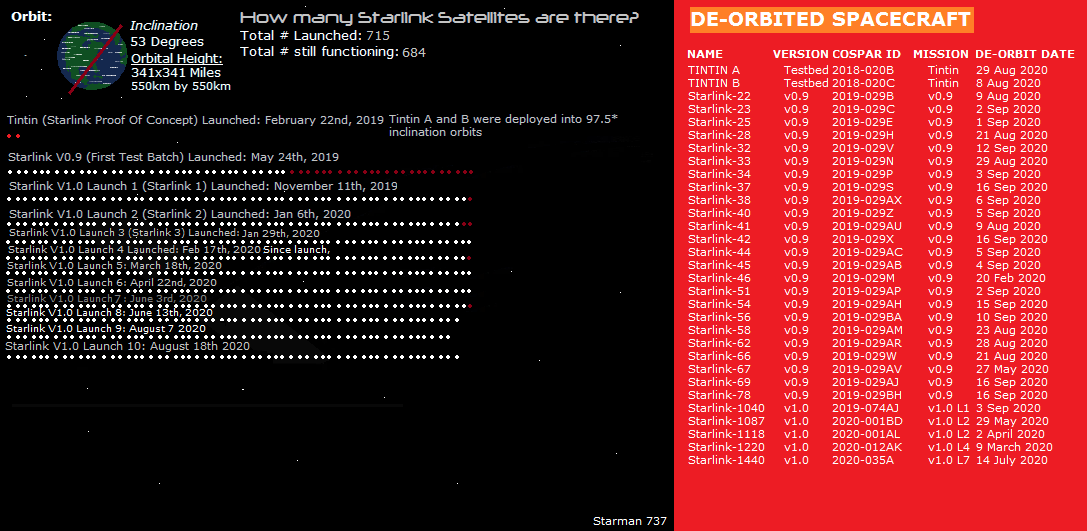Click the VERSION column header
Image resolution: width=1087 pixels, height=531 pixels.
tap(801, 54)
